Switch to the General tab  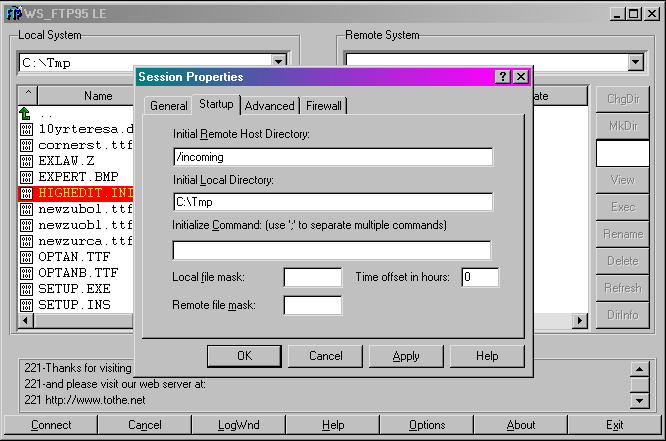[x=169, y=106]
